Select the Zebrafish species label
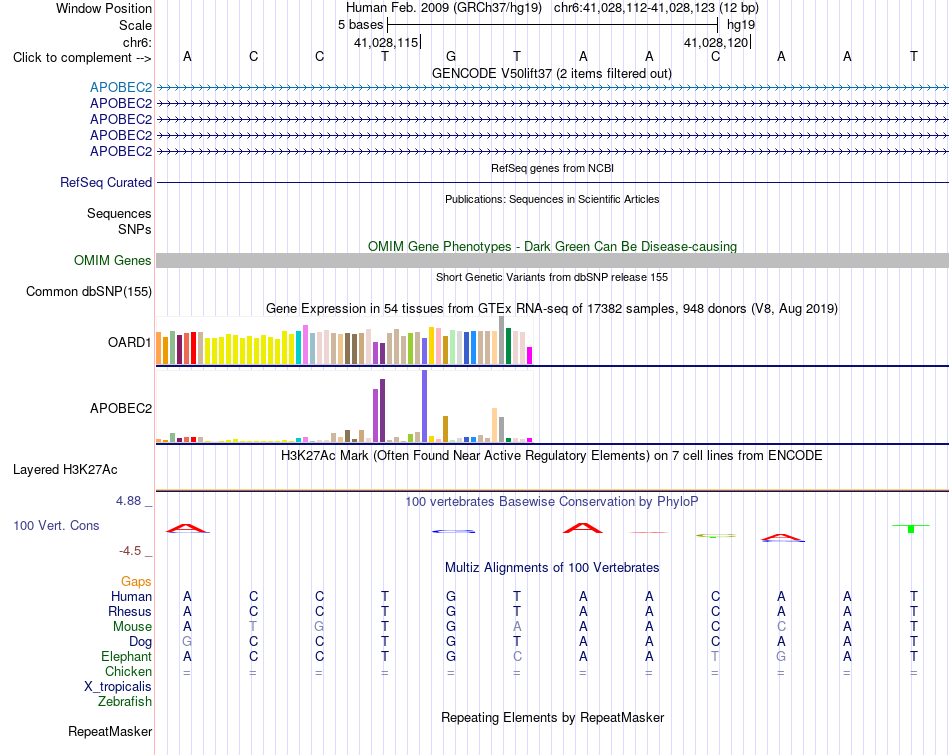Viewport: 950px width, 755px height. click(125, 701)
